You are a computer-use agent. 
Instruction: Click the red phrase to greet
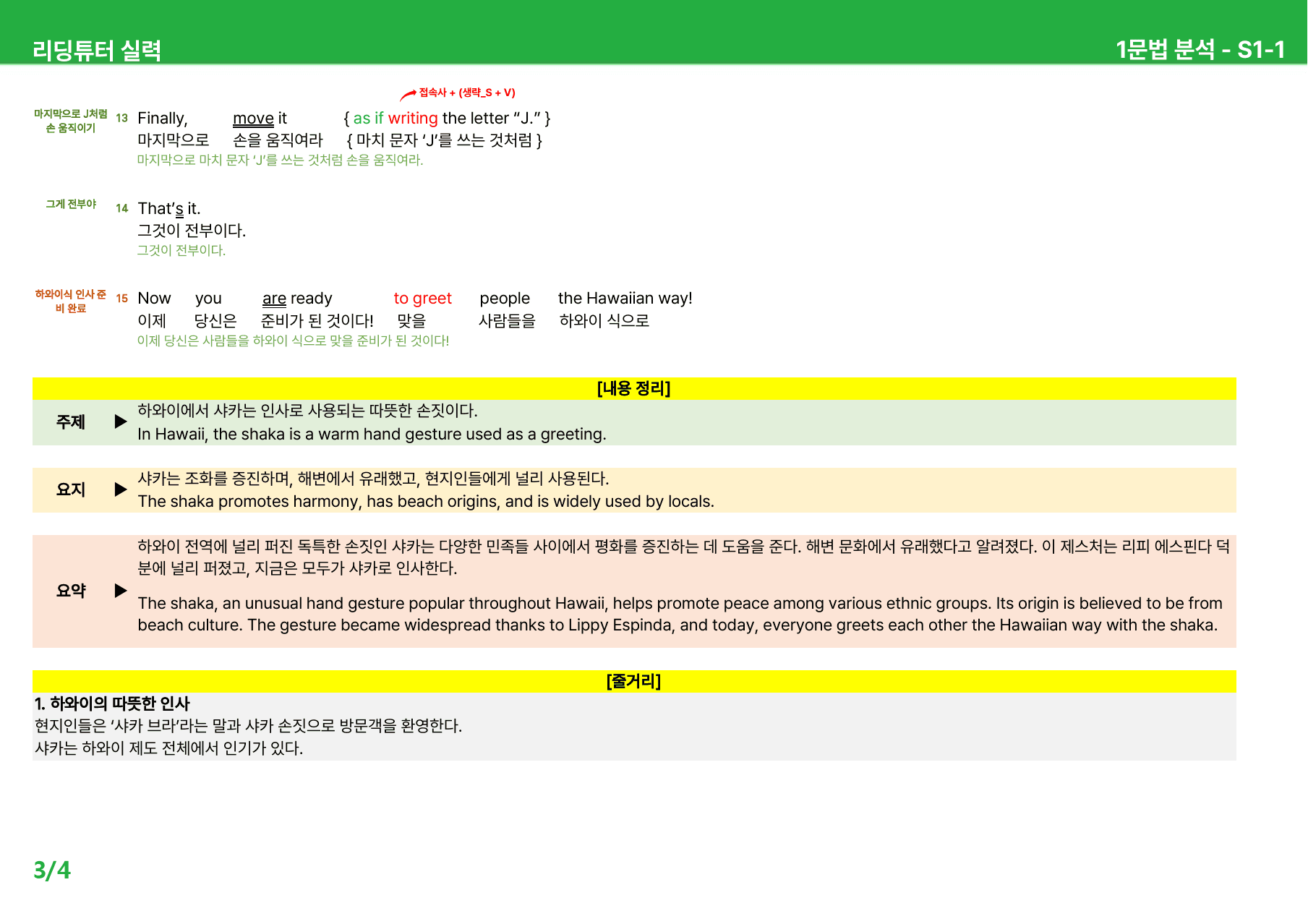(x=422, y=299)
